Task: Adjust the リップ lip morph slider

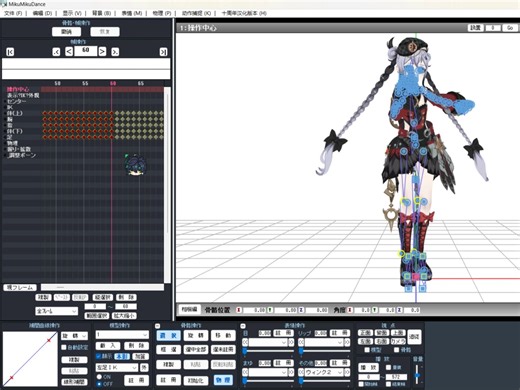Action: point(324,351)
